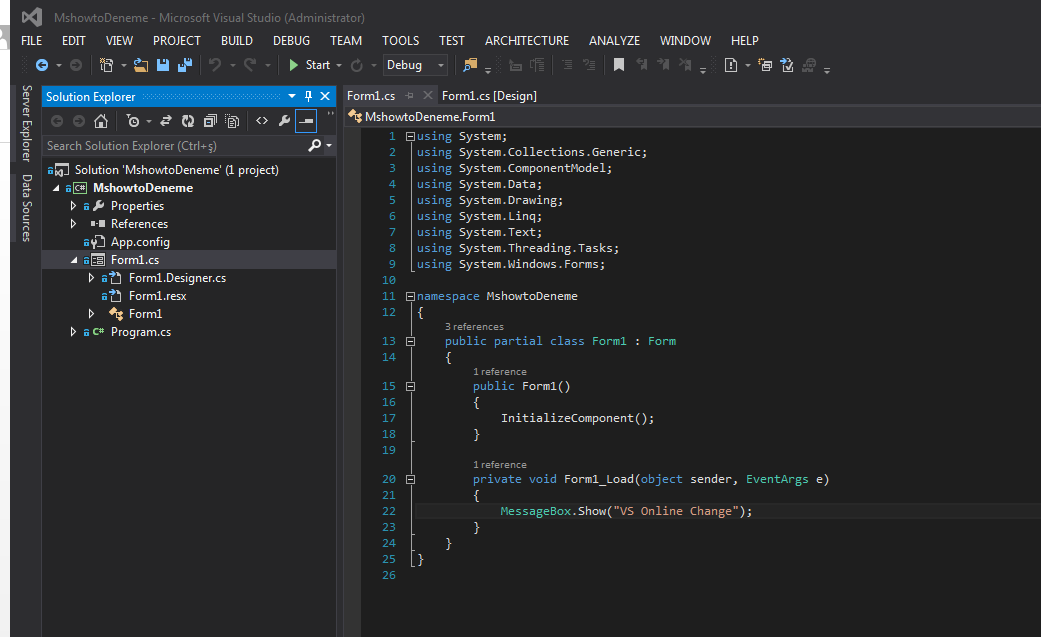The image size is (1041, 637).
Task: Start debugging with the green Start button
Action: [x=309, y=65]
